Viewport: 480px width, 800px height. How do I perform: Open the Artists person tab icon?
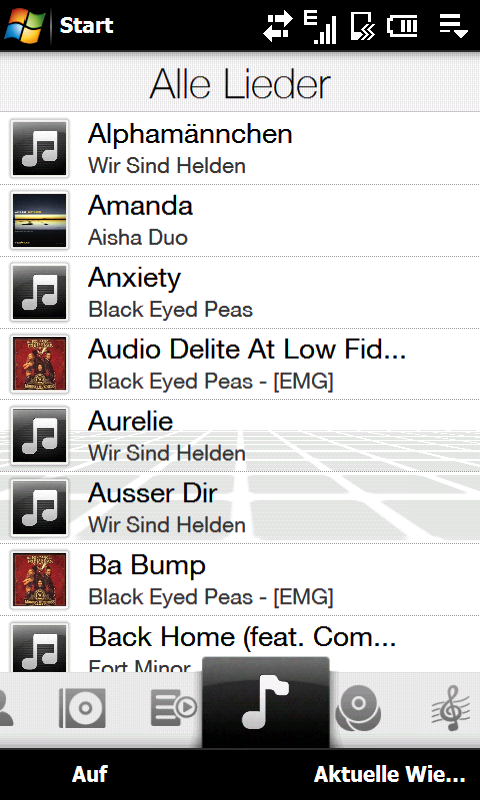6,708
